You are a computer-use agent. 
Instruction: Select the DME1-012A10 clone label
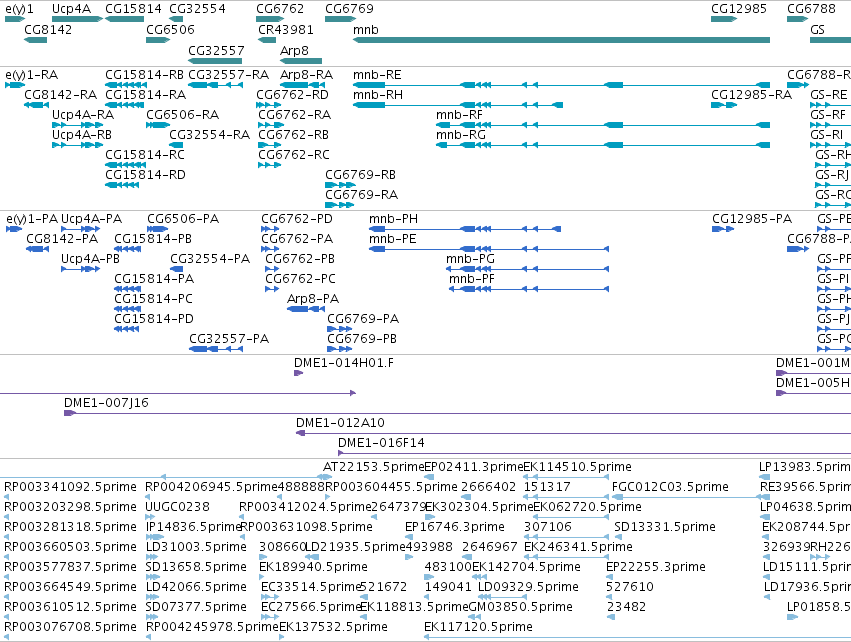coord(340,423)
